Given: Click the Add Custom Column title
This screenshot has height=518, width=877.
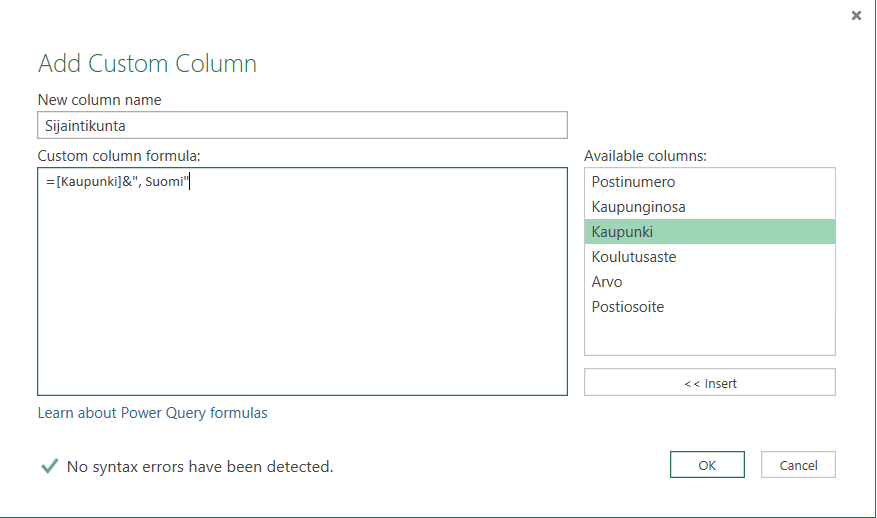Looking at the screenshot, I should point(147,64).
